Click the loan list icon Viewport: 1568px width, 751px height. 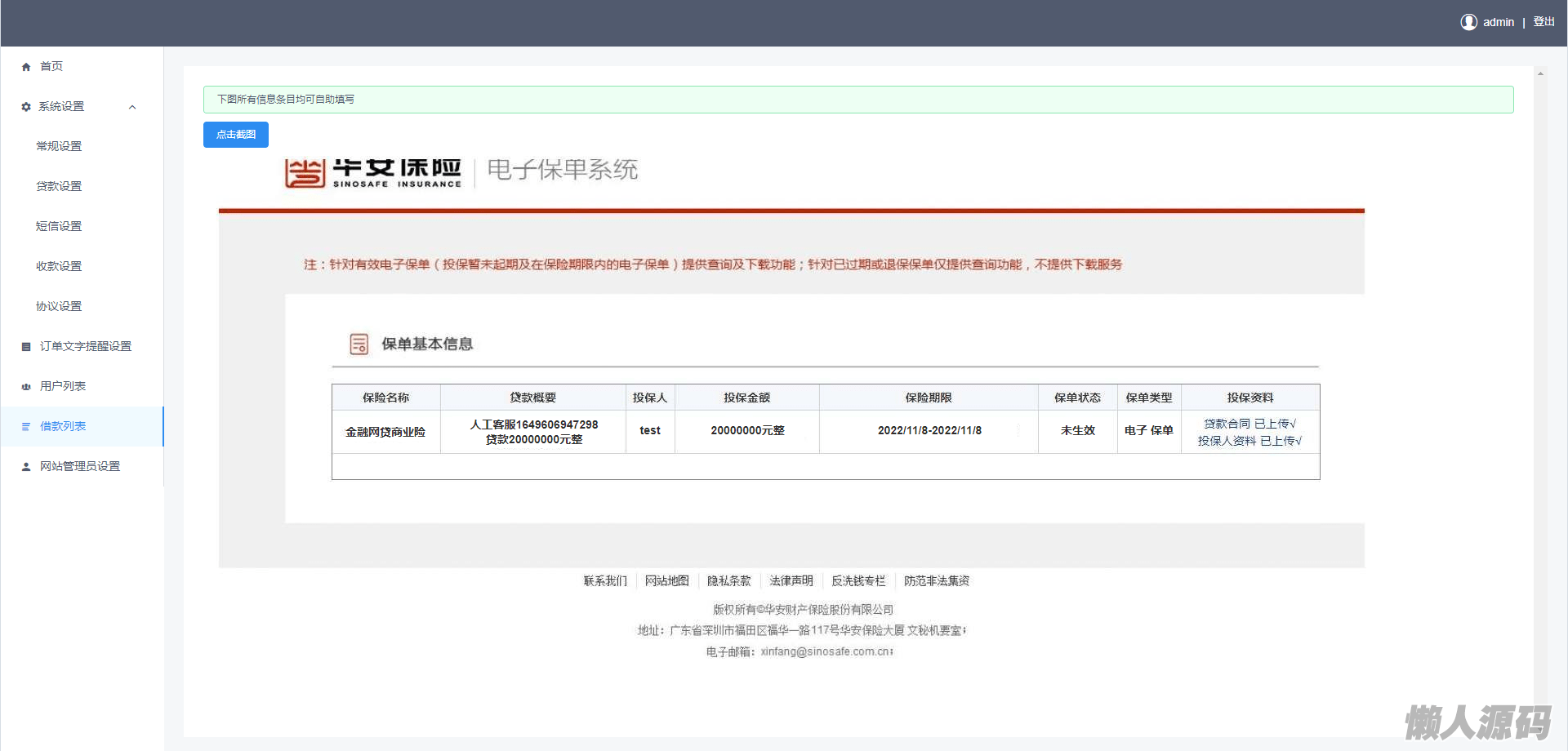click(x=26, y=427)
